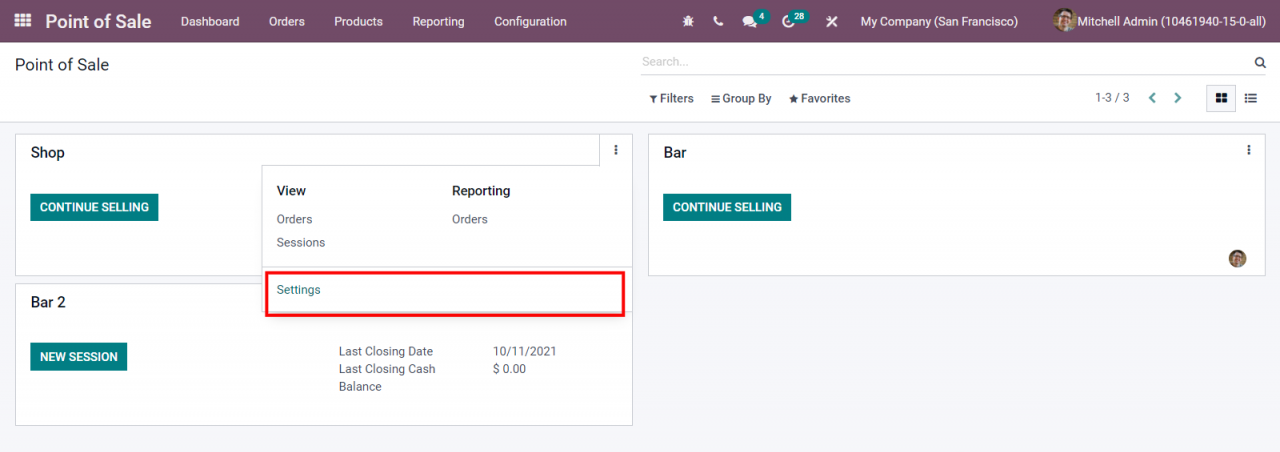
Task: Collapse Shop card three-dot menu
Action: (615, 150)
